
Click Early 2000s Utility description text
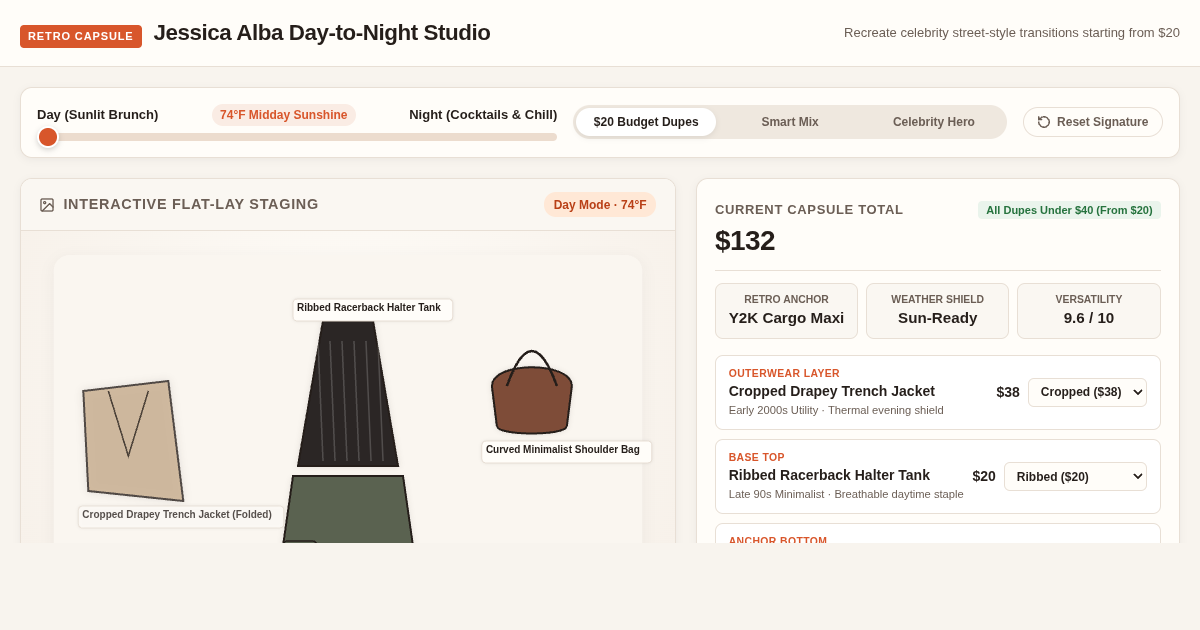coord(836,410)
